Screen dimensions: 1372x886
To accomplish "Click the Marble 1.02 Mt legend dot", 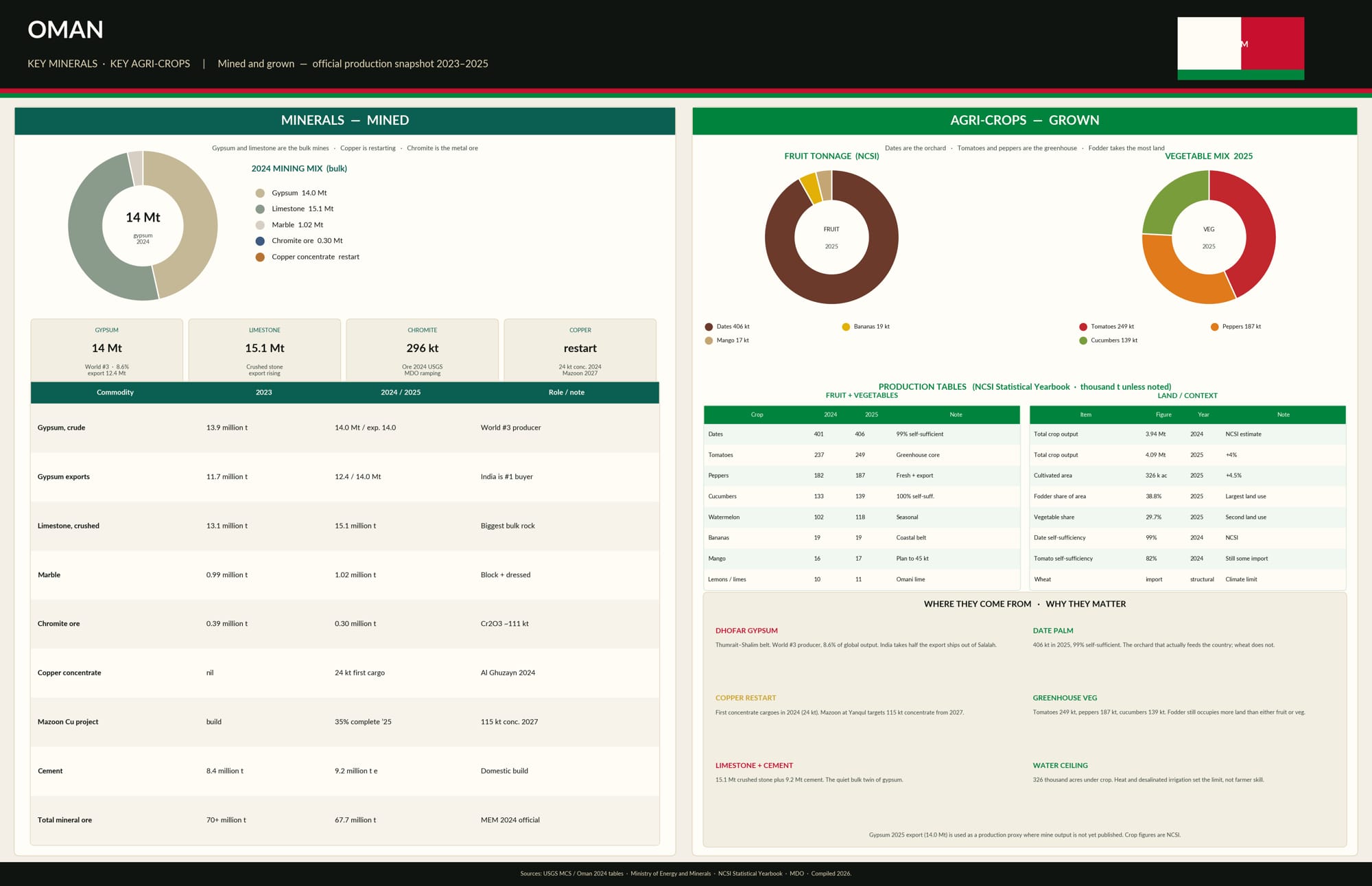I will click(260, 225).
